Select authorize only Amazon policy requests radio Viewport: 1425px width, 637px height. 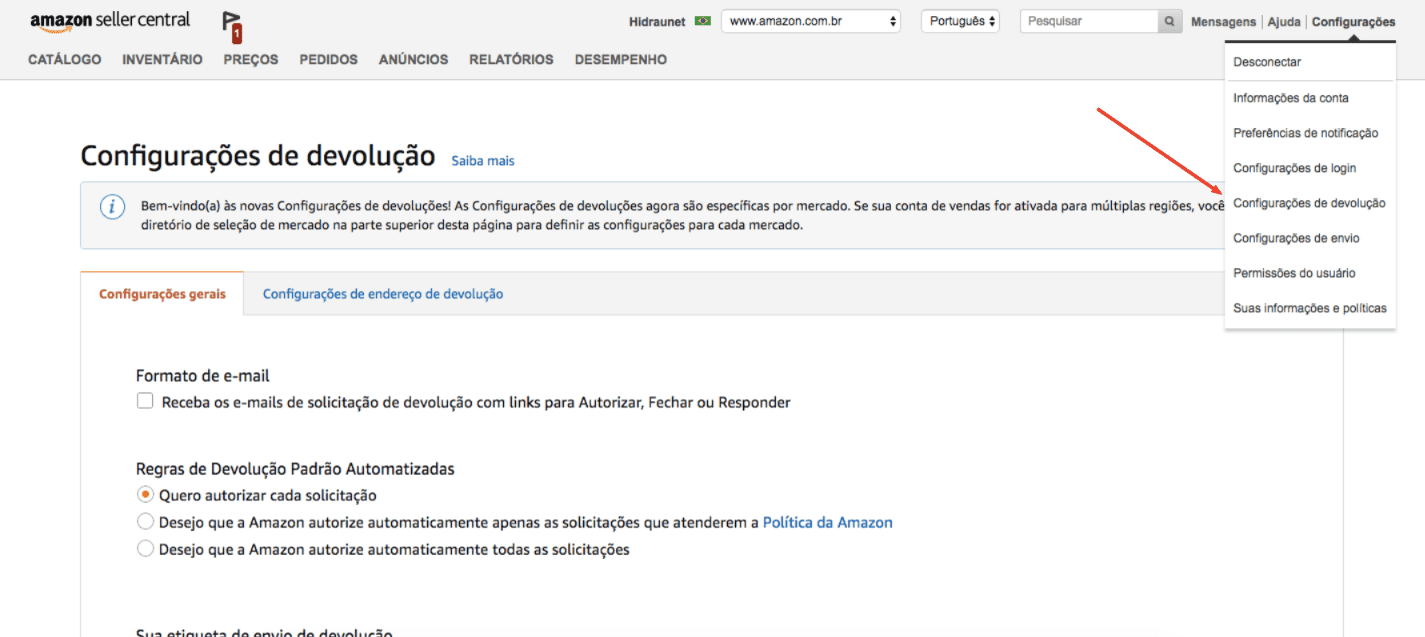click(x=146, y=521)
